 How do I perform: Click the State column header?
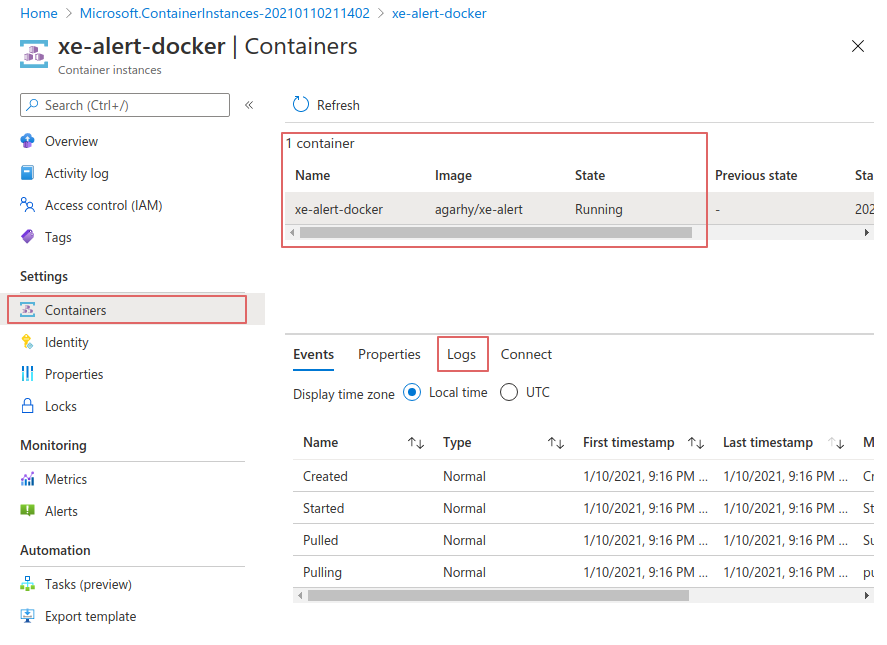pyautogui.click(x=590, y=175)
